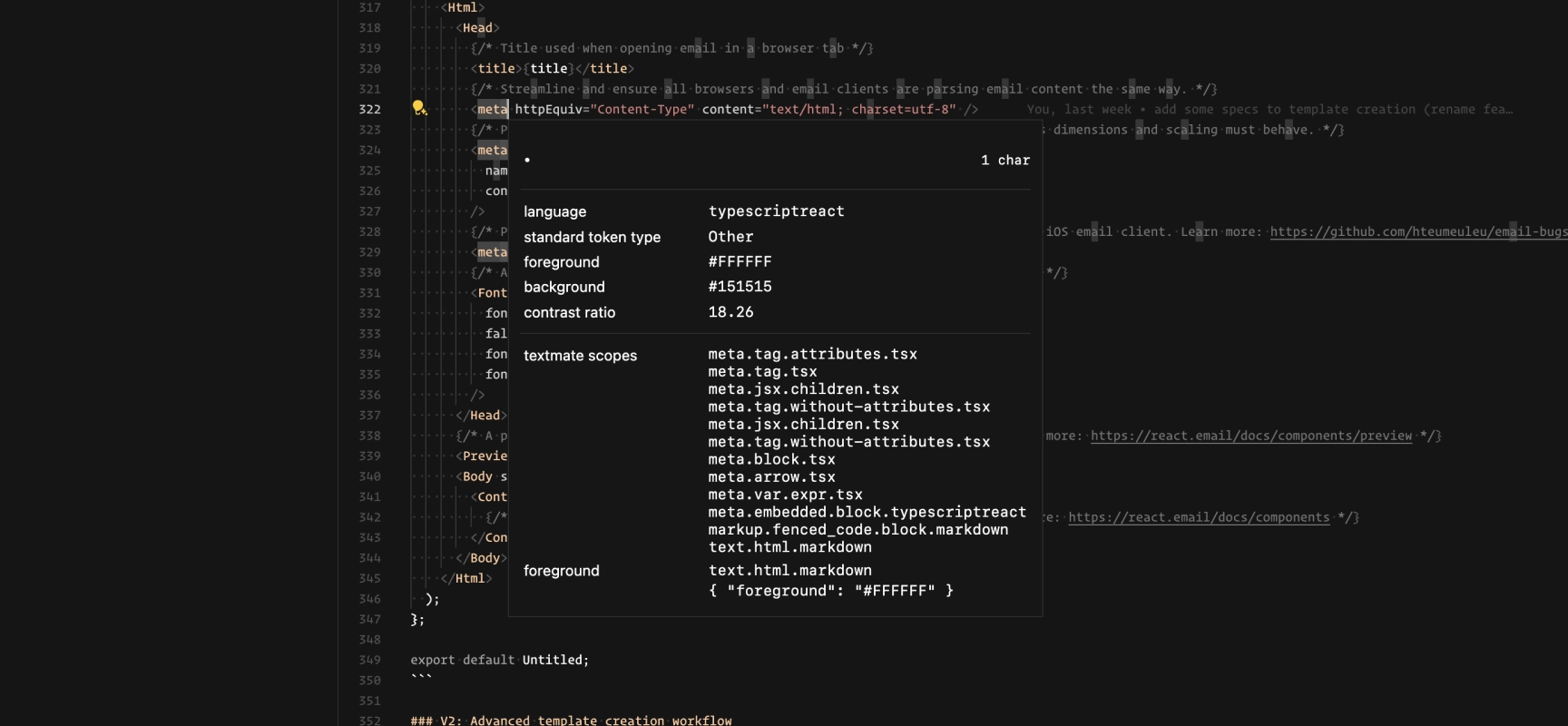Click the 'textmate scopes' label
This screenshot has height=726, width=1568.
[x=580, y=356]
